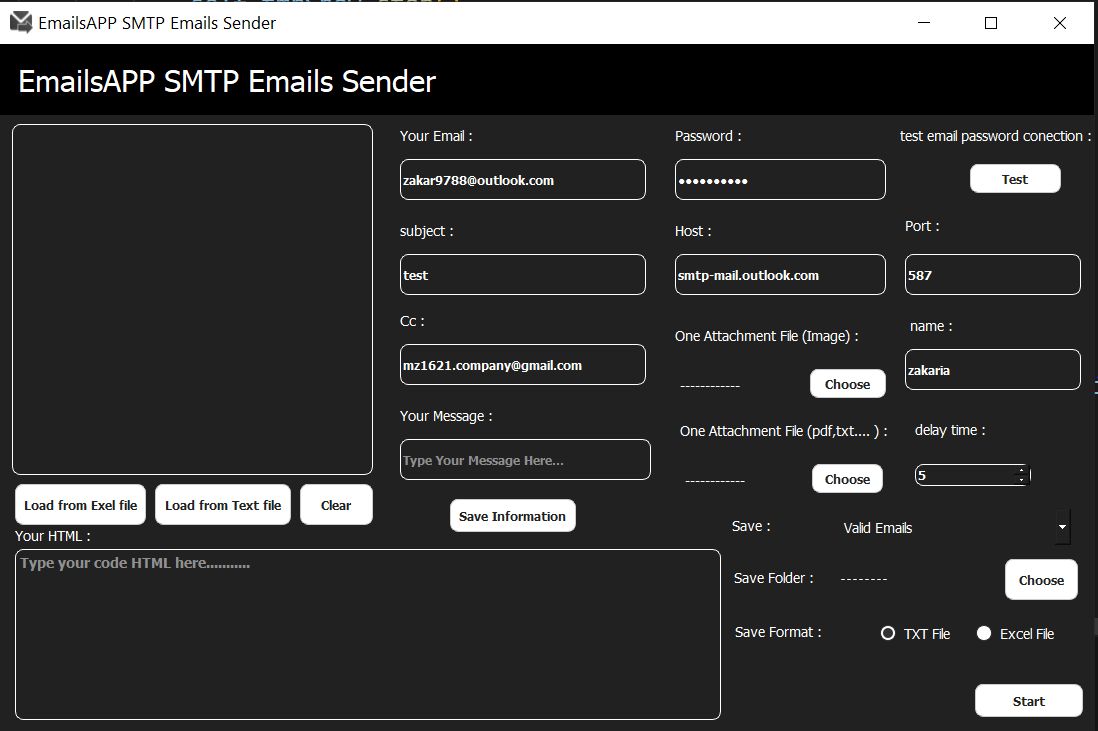Click the large 'EmailsAPP SMTP Emails Sender' header title
Image resolution: width=1098 pixels, height=731 pixels.
[227, 81]
